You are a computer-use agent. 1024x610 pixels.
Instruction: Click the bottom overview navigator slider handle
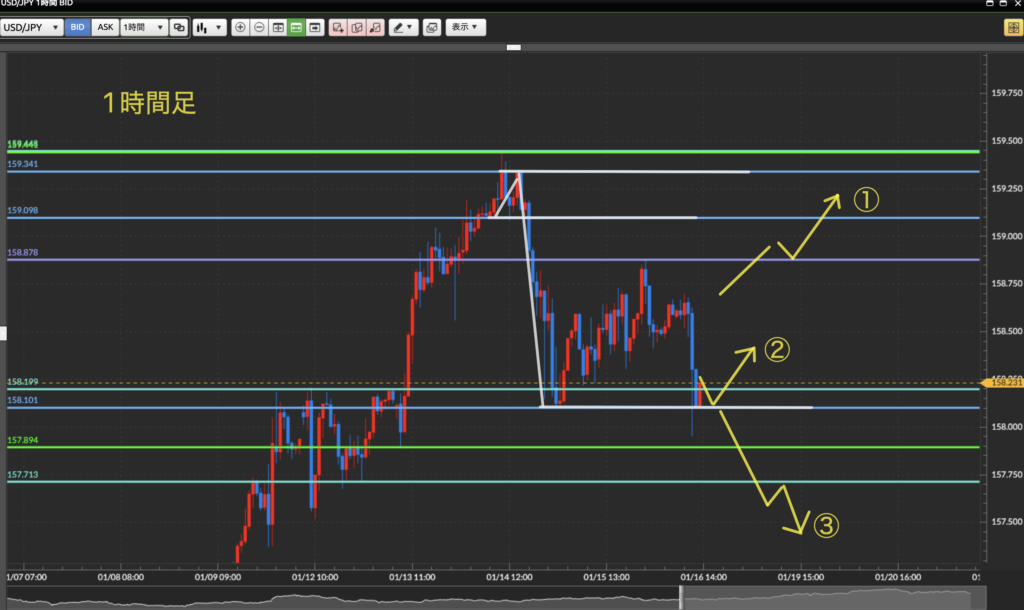tap(681, 597)
